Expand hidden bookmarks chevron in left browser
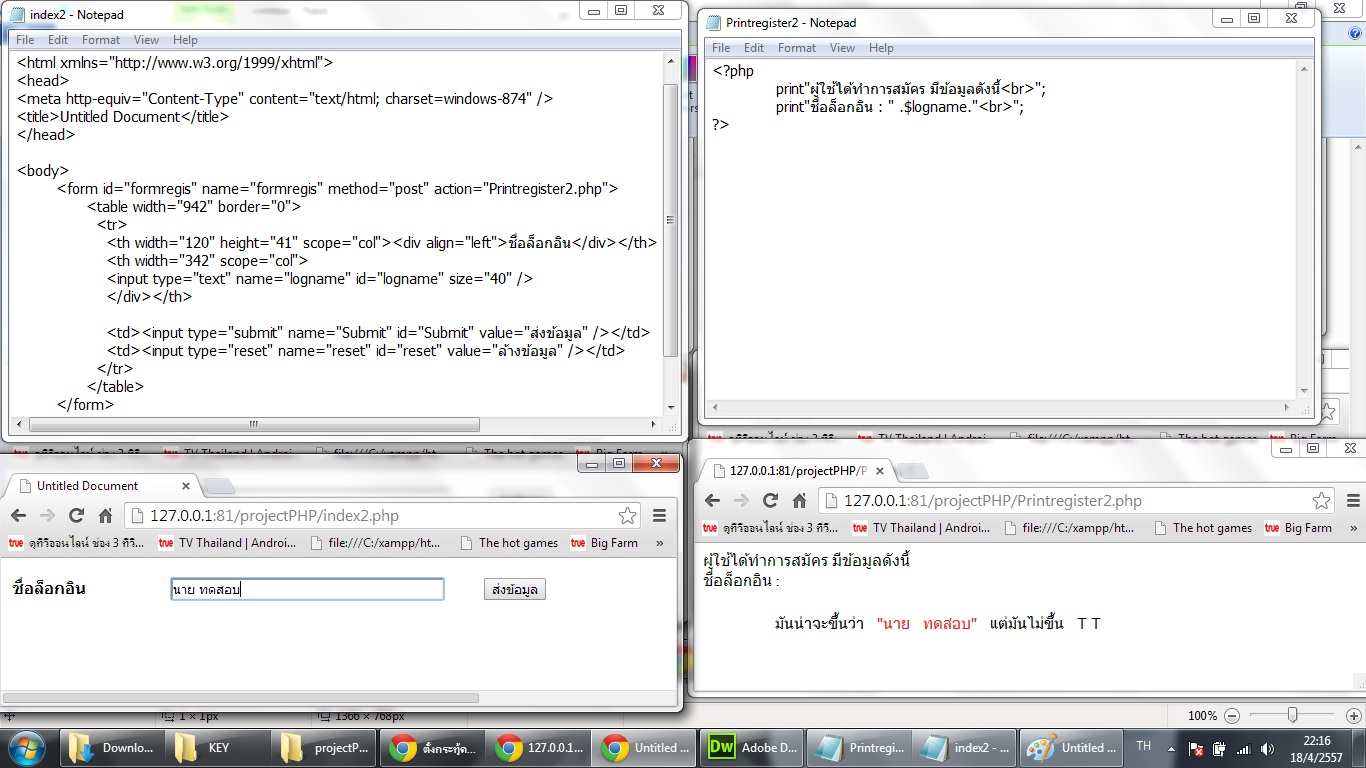 click(x=659, y=543)
